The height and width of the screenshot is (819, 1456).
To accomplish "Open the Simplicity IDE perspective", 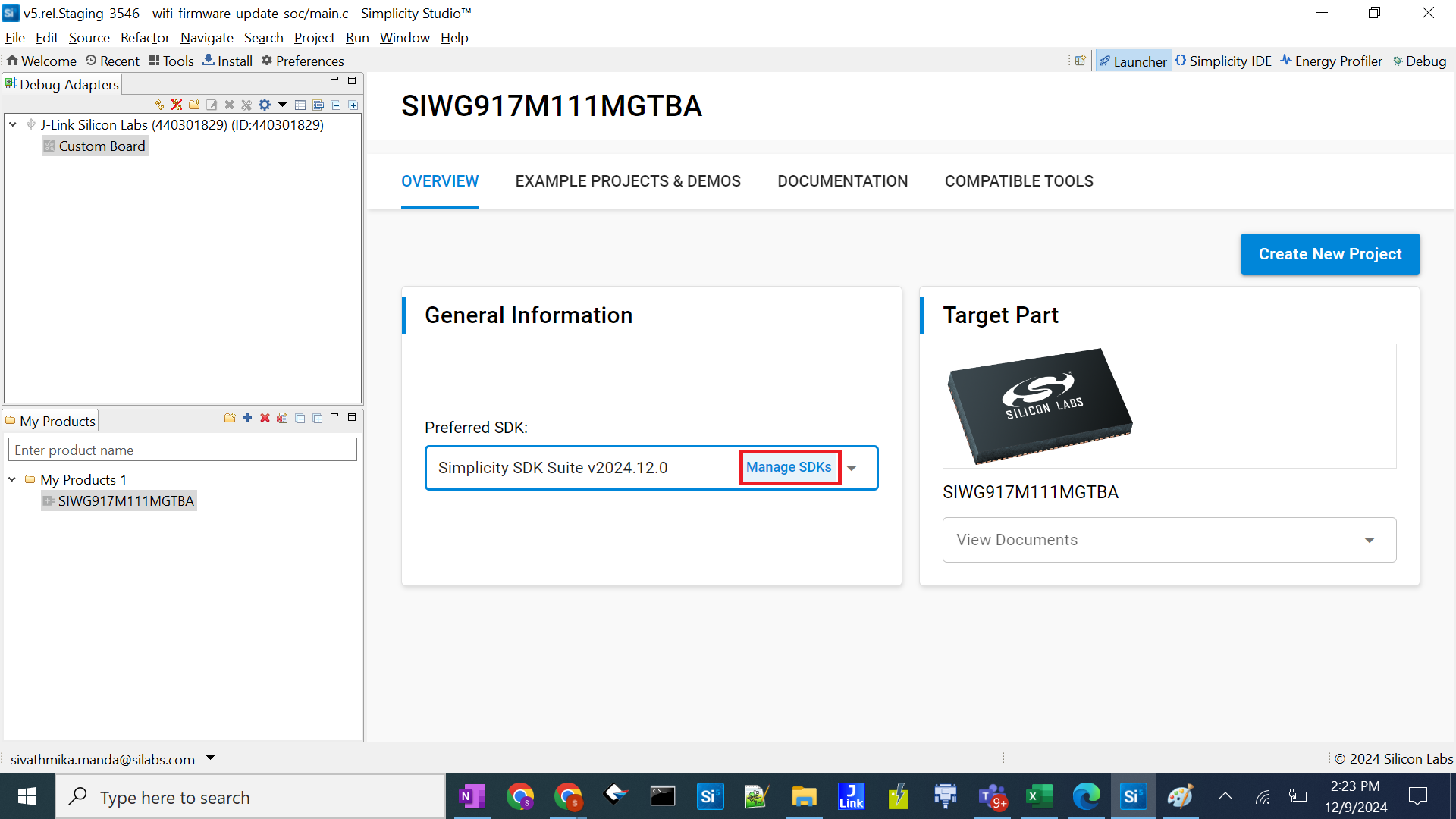I will click(x=1223, y=61).
